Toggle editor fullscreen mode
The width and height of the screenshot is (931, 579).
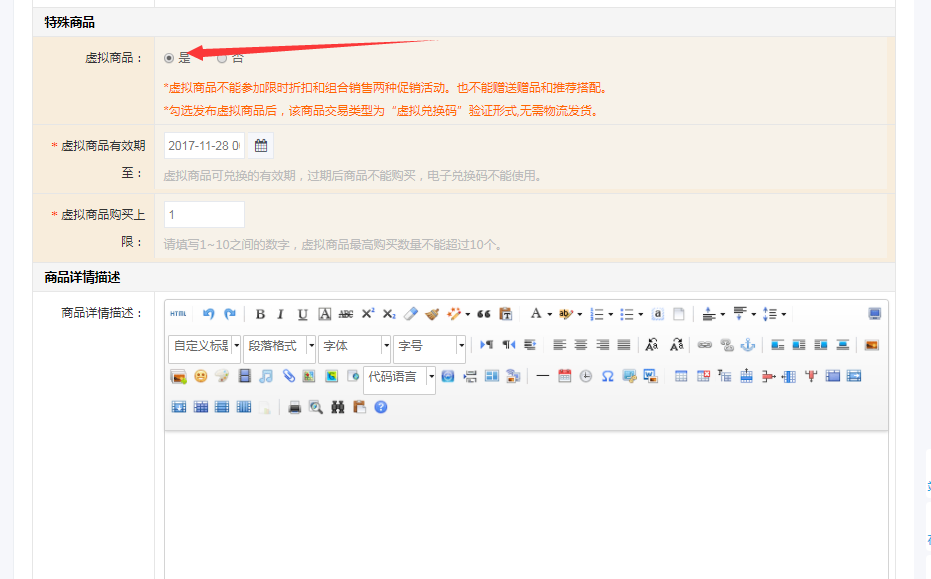point(874,314)
